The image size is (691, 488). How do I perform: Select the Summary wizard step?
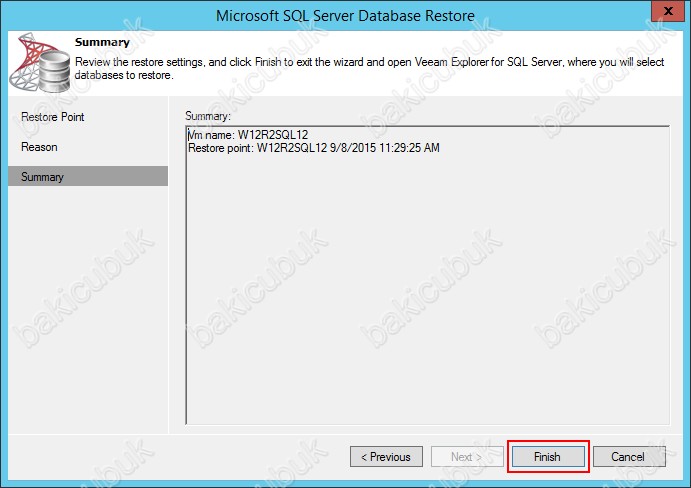pyautogui.click(x=88, y=176)
